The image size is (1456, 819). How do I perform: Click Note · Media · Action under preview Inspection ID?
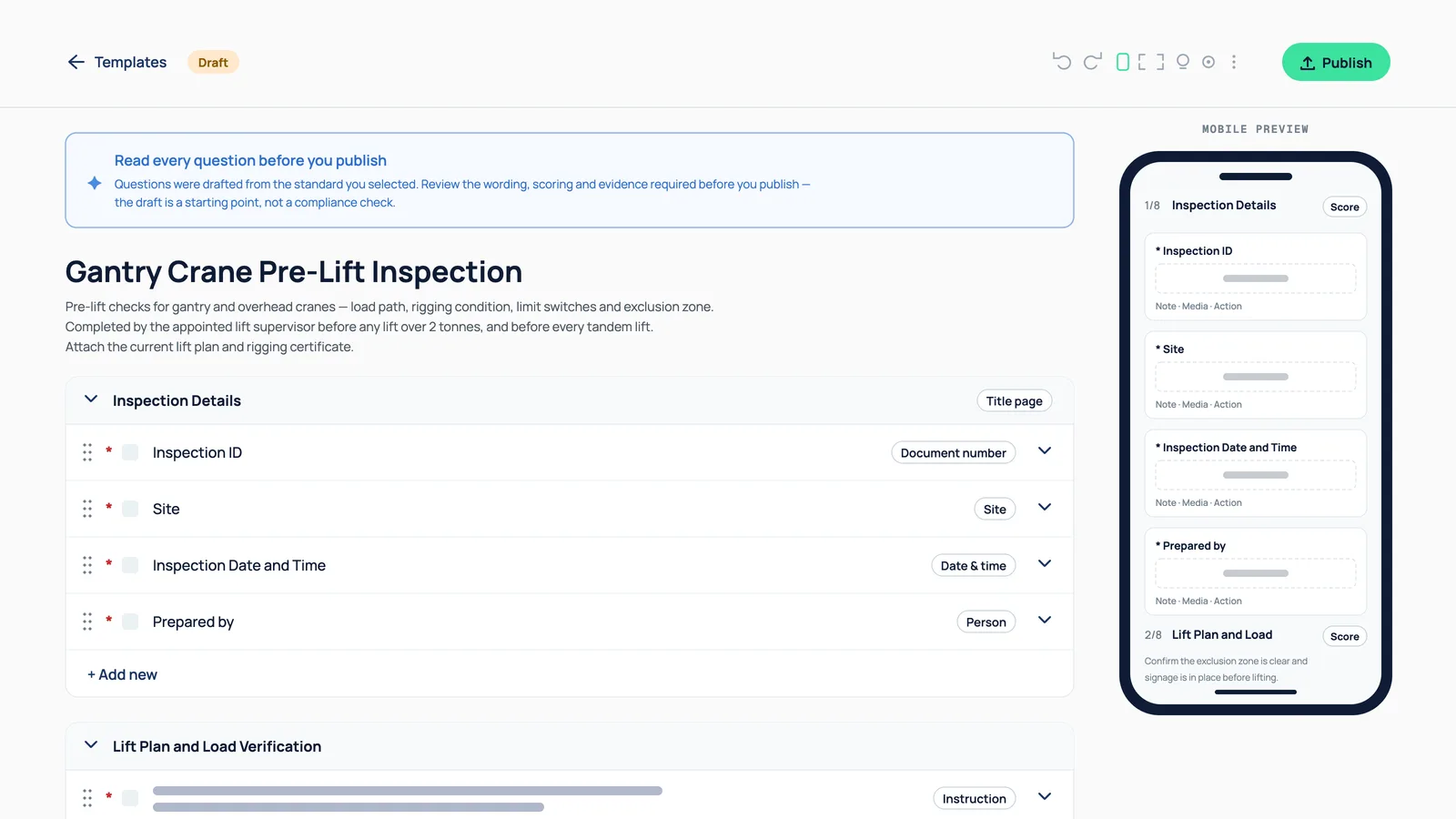coord(1198,306)
